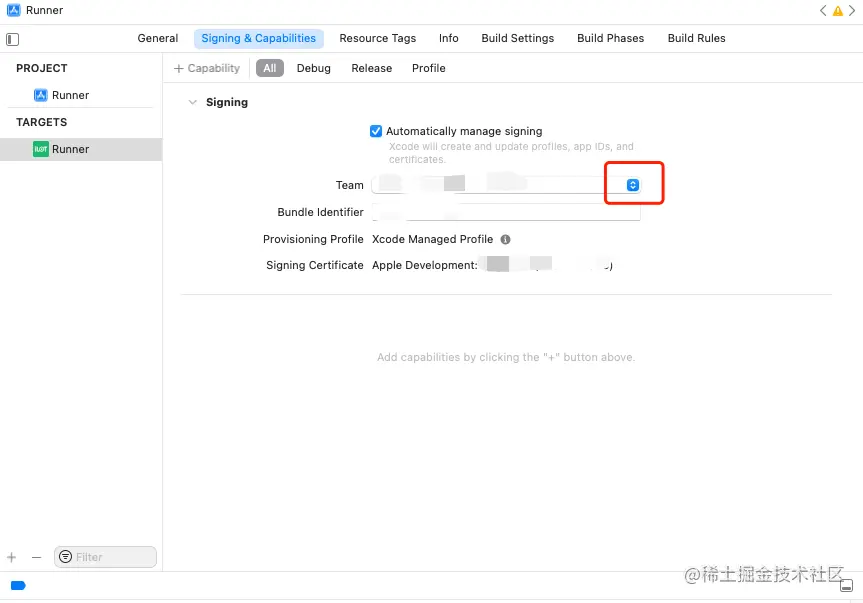Filter capabilities by Debug configuration

tap(314, 68)
